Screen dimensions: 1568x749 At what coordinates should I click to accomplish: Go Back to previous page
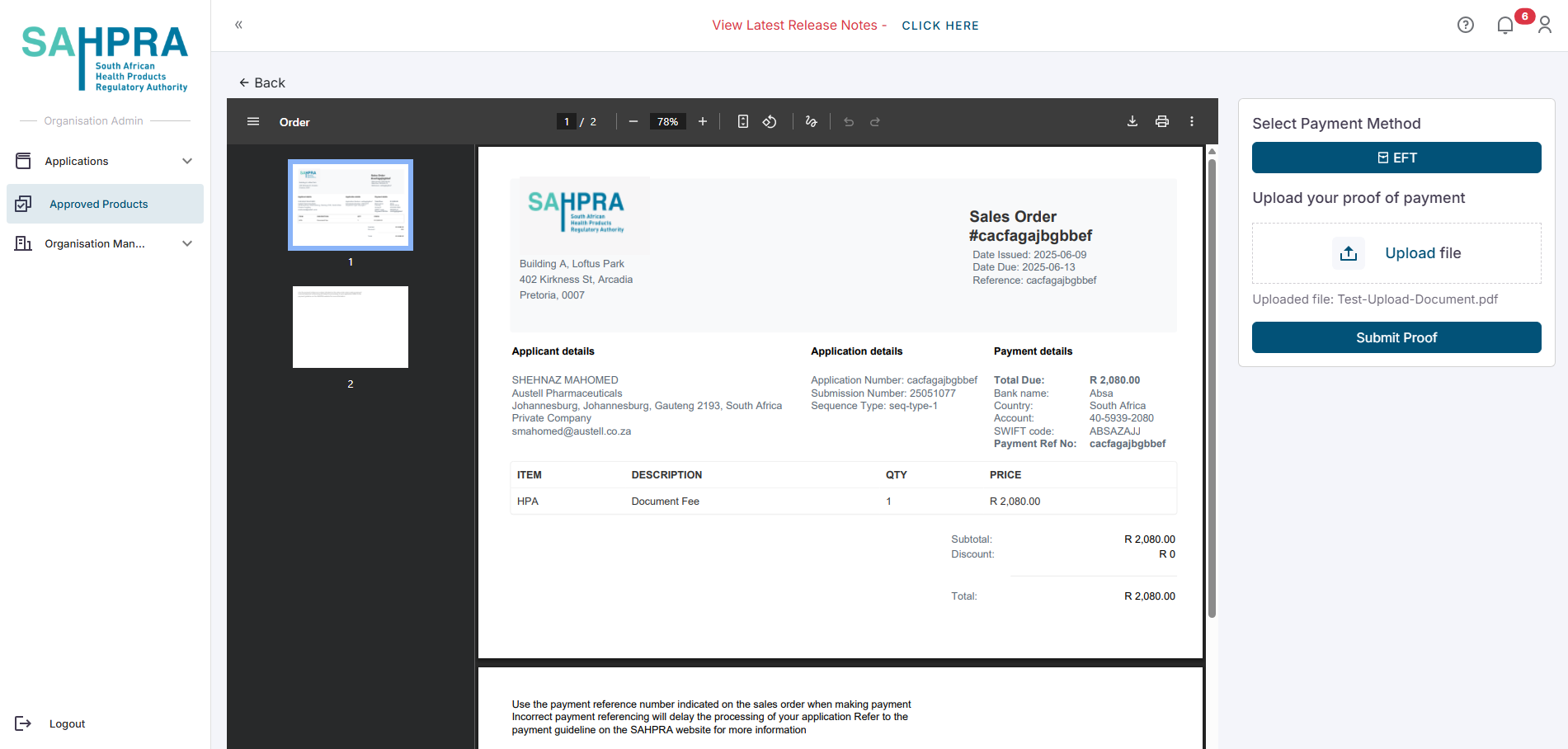pyautogui.click(x=262, y=82)
